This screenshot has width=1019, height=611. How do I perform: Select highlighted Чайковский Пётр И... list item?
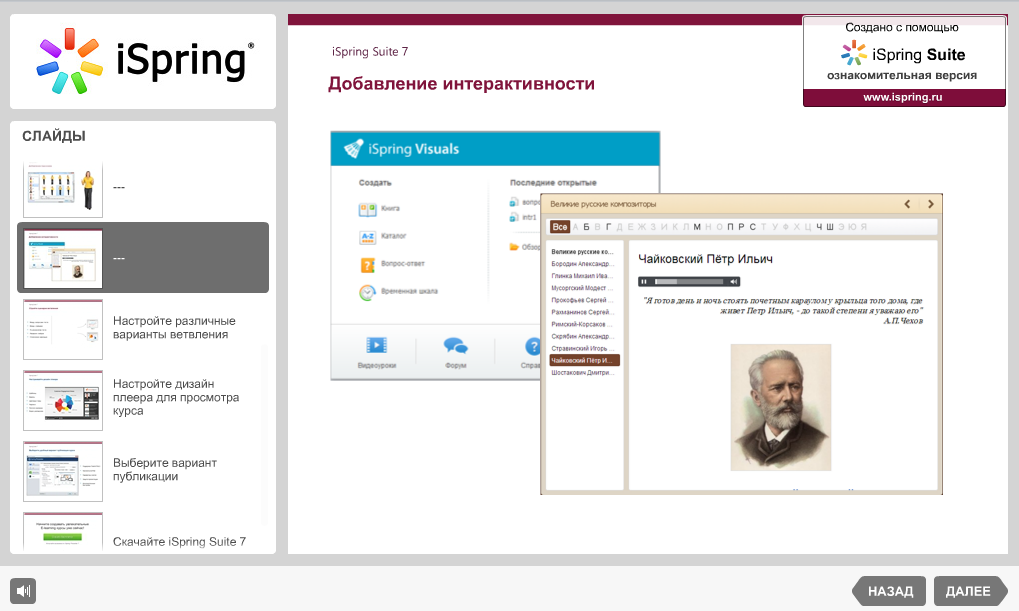pyautogui.click(x=584, y=360)
